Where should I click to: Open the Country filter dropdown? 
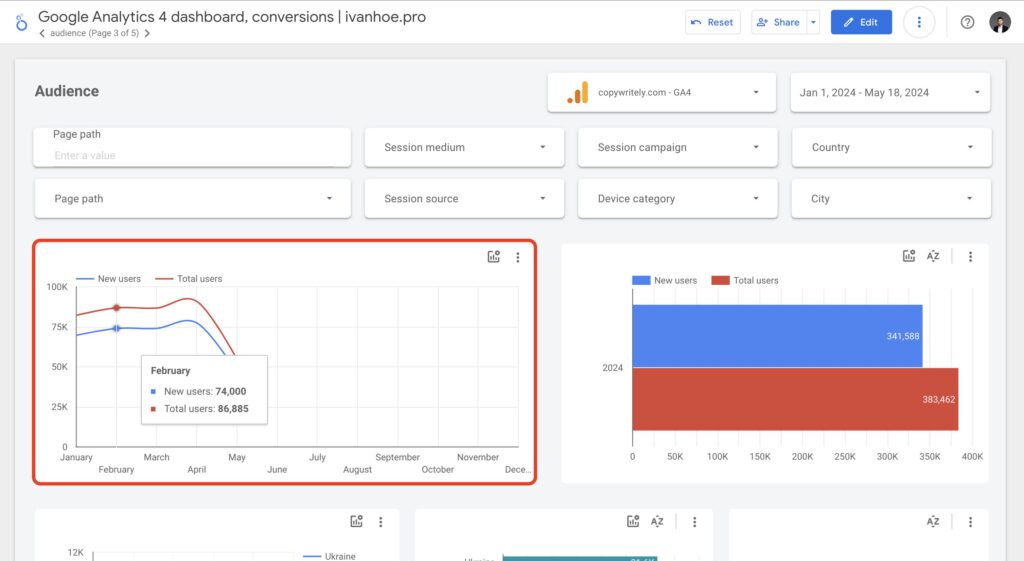[891, 147]
